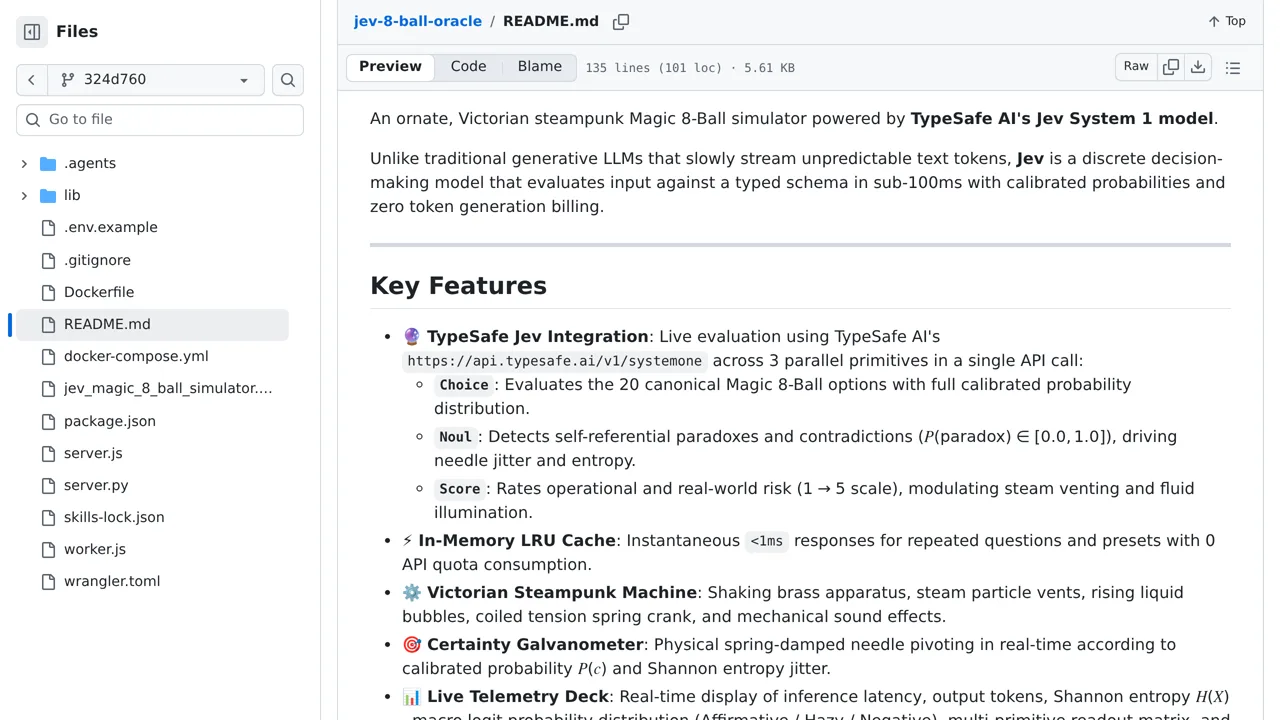1280x720 pixels.
Task: Open Dockerfile in file tree
Action: [99, 292]
